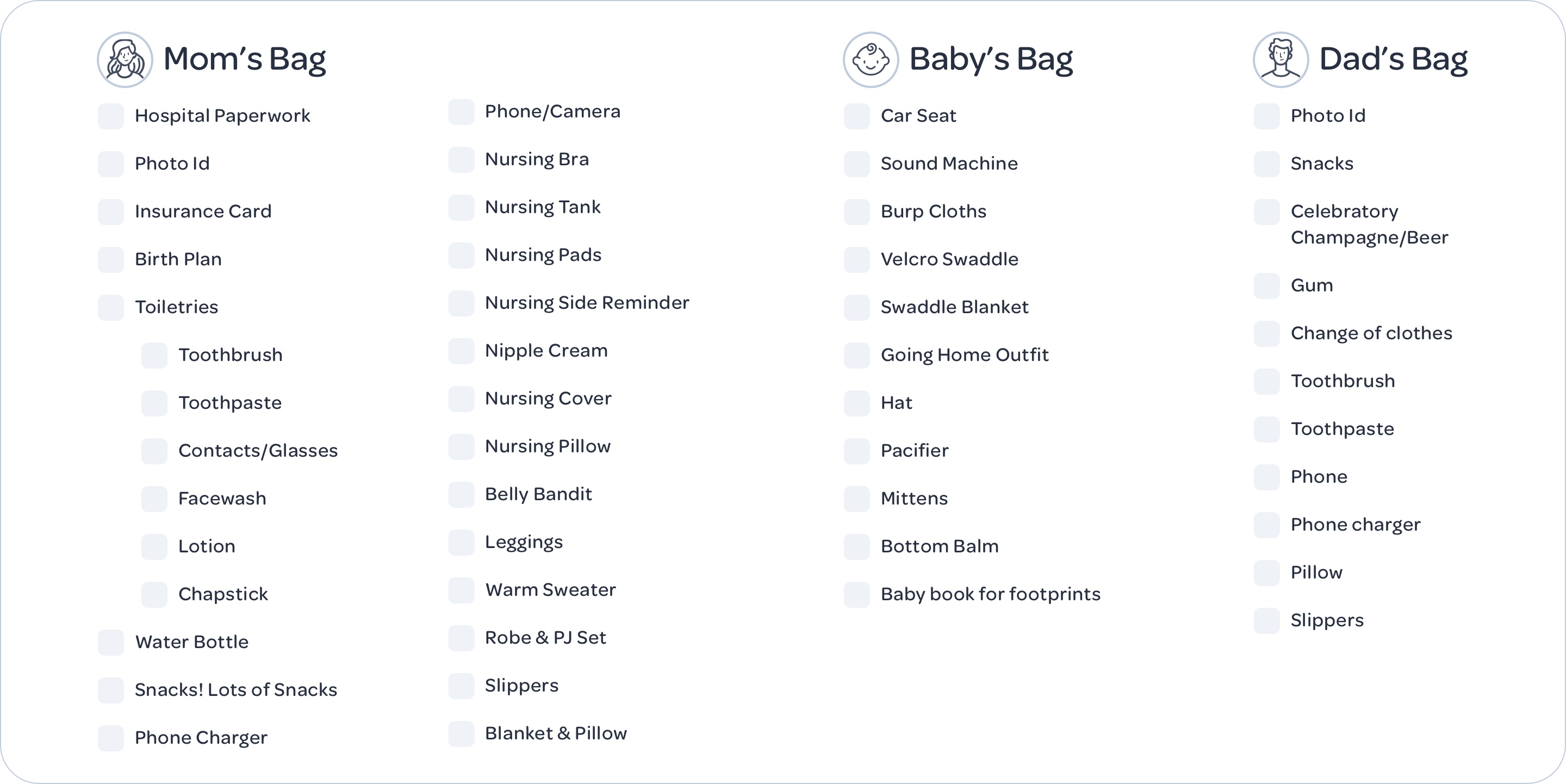Toggle the Car Seat checkbox
This screenshot has width=1566, height=784.
(x=858, y=114)
